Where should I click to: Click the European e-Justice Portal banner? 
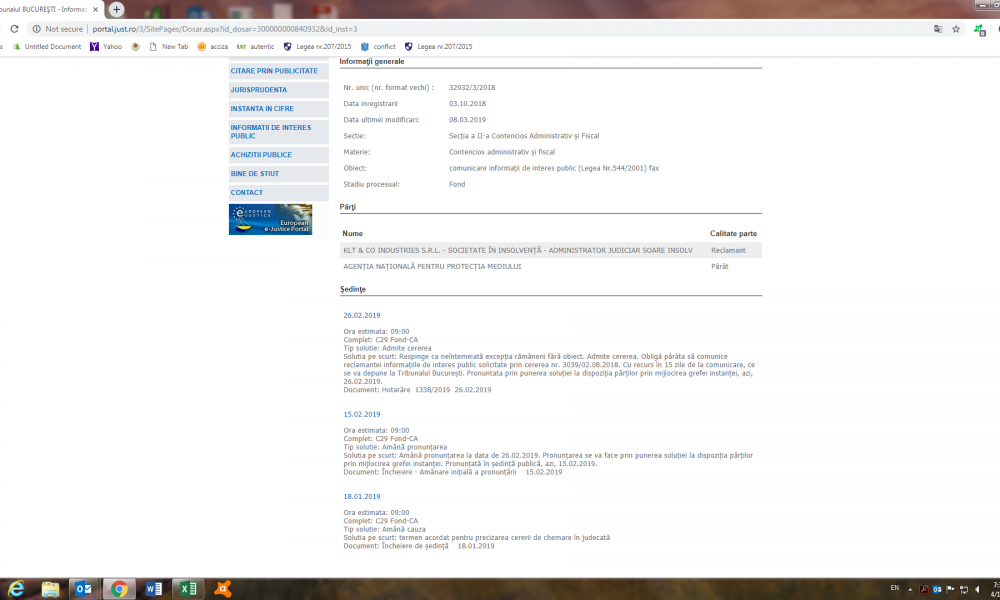pyautogui.click(x=270, y=219)
